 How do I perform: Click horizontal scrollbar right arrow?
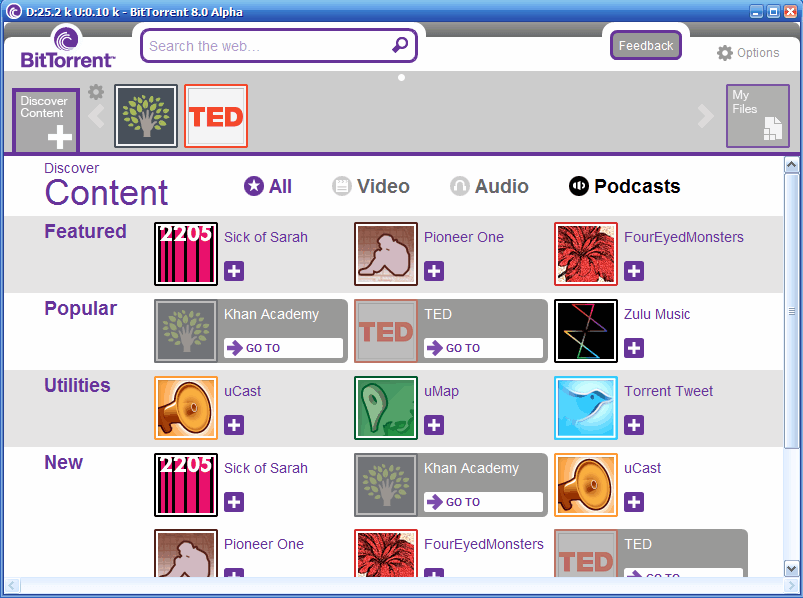click(791, 585)
